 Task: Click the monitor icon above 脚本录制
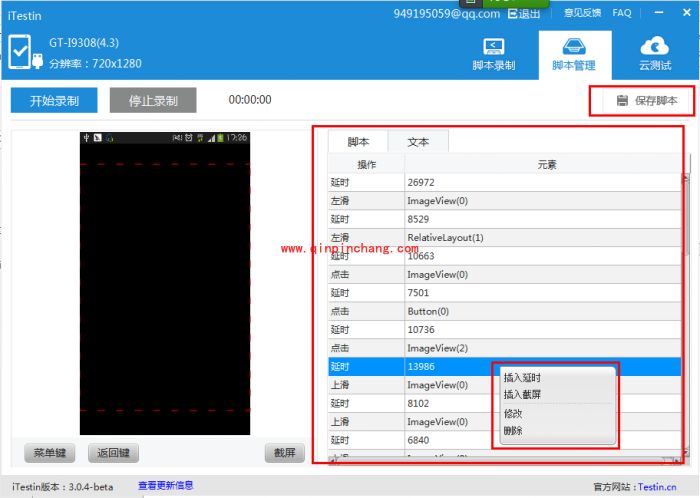494,46
